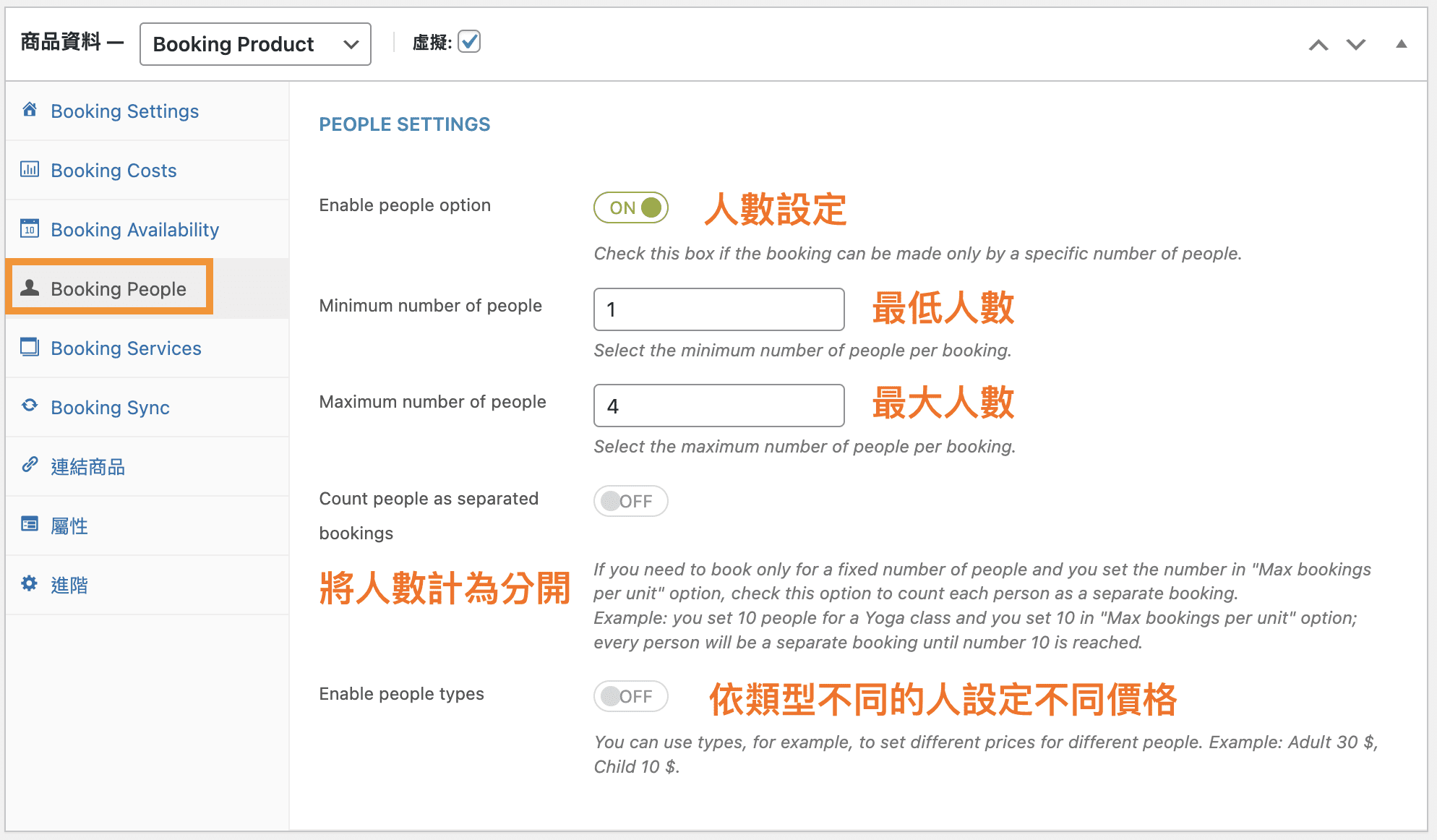The width and height of the screenshot is (1437, 840).
Task: Click the Booking Costs chart icon
Action: (x=30, y=169)
